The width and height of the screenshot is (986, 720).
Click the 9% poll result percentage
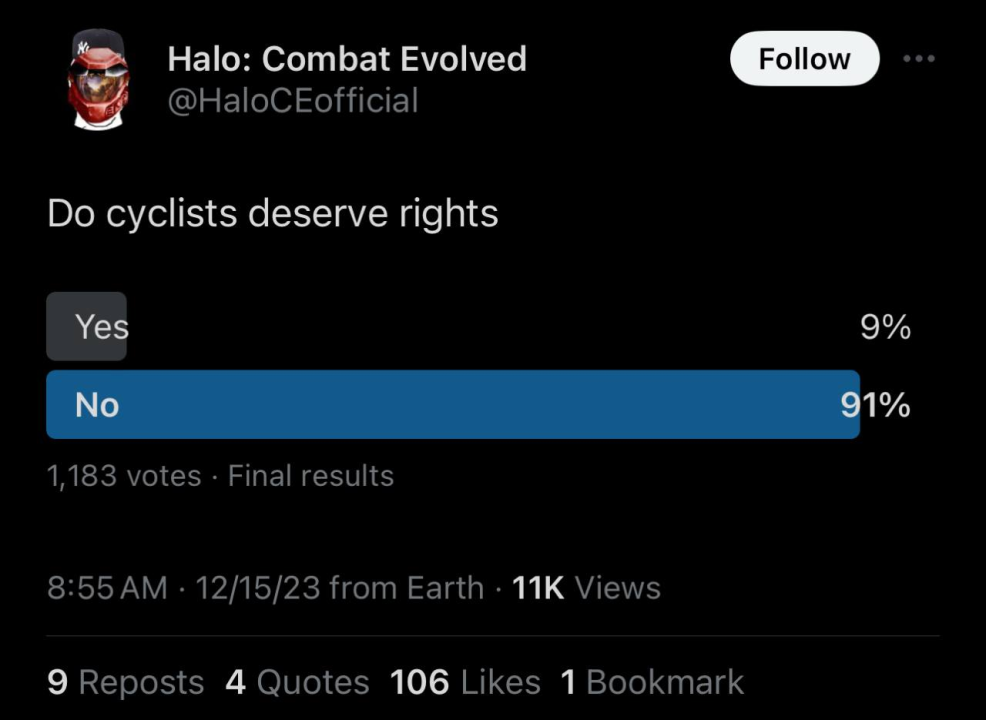coord(885,327)
